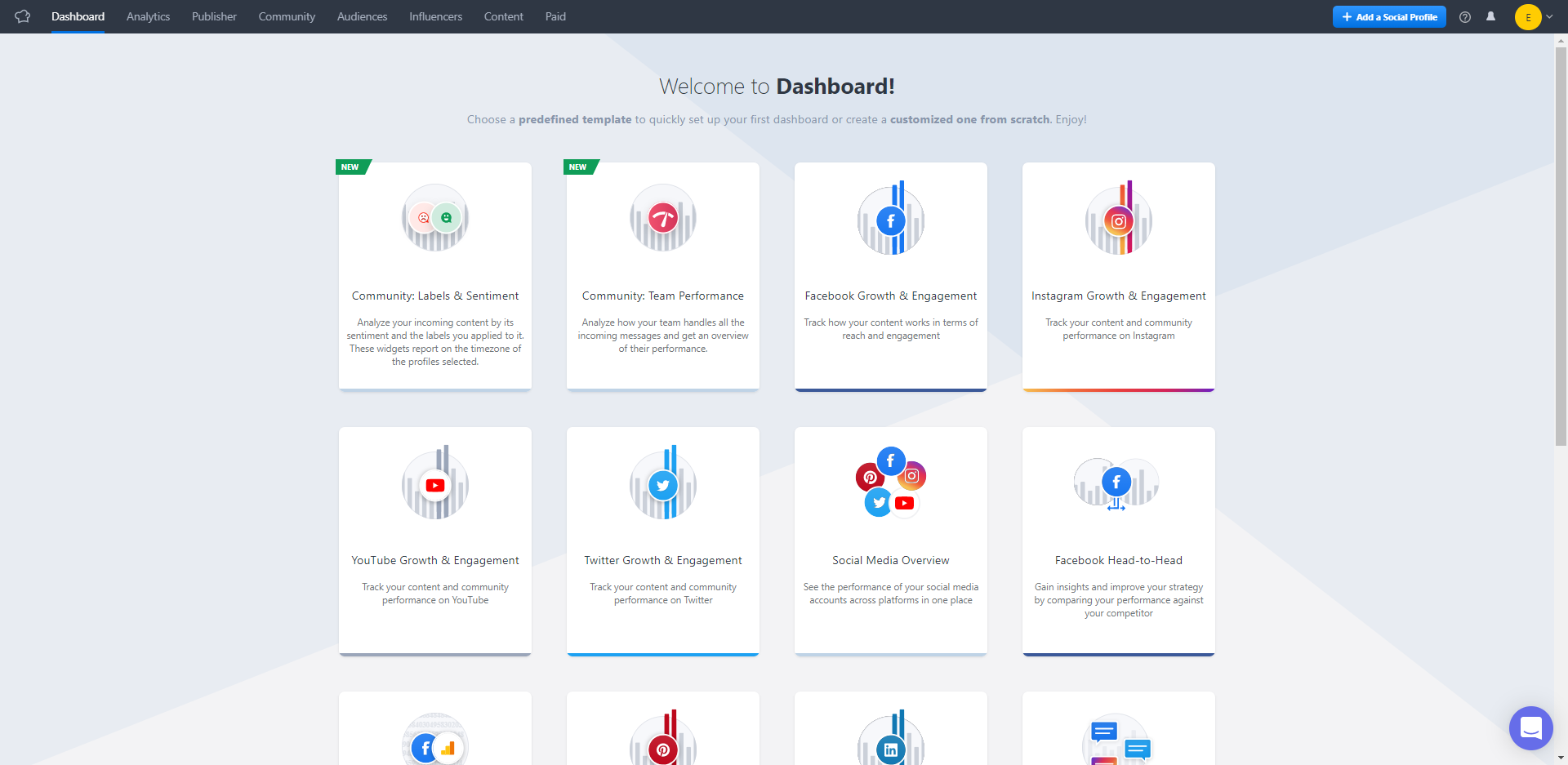Click the scrollbar down arrow
1568x765 pixels.
1561,758
